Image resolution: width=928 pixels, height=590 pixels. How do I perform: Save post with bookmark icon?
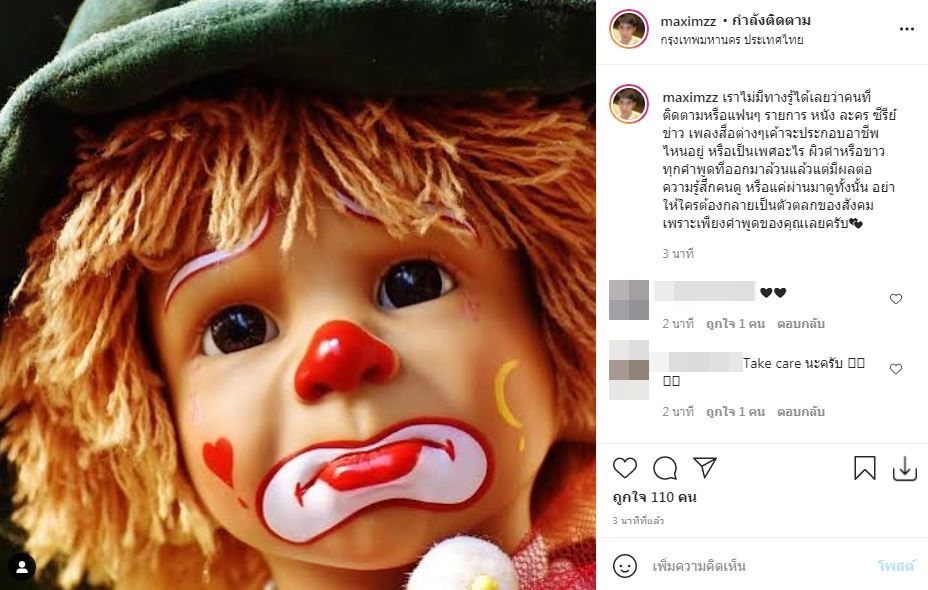click(865, 468)
